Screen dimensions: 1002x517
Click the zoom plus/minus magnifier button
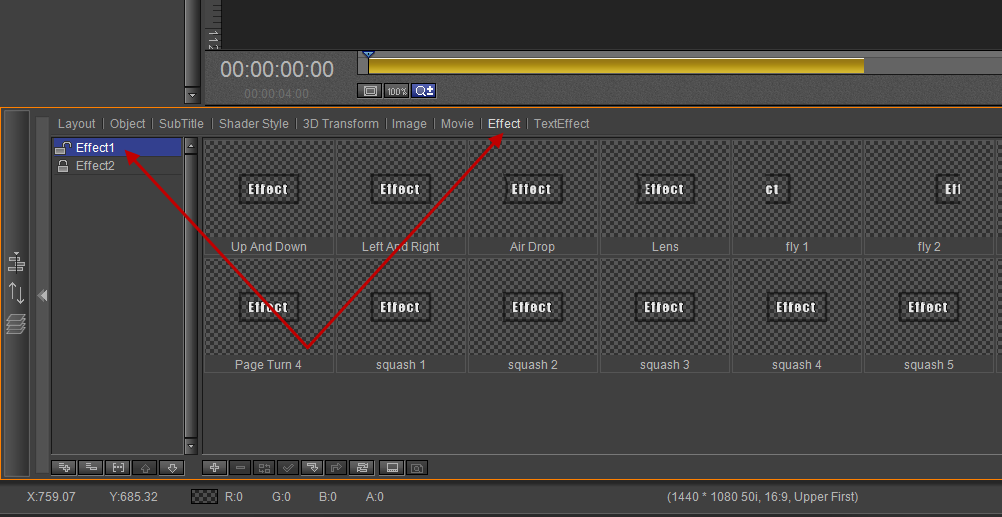click(424, 91)
